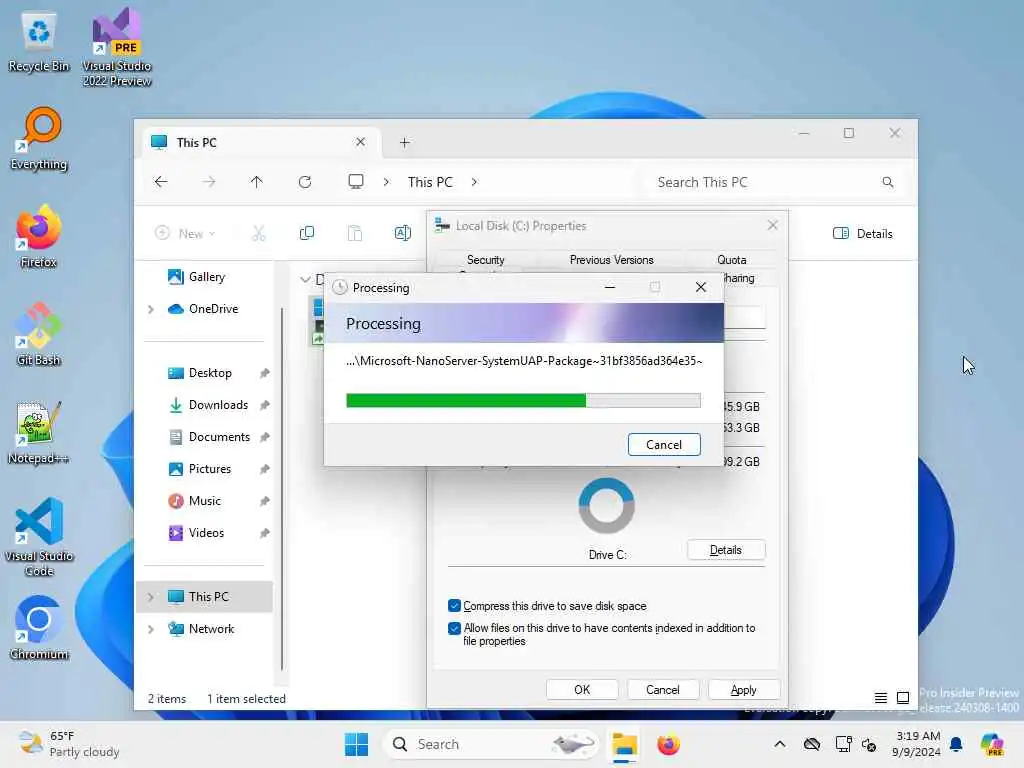Open the New dropdown menu
The width and height of the screenshot is (1024, 768).
coord(186,233)
